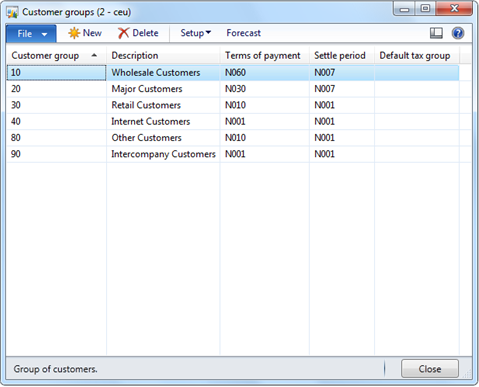Select Internet Customers N001 terms of payment

pos(265,121)
